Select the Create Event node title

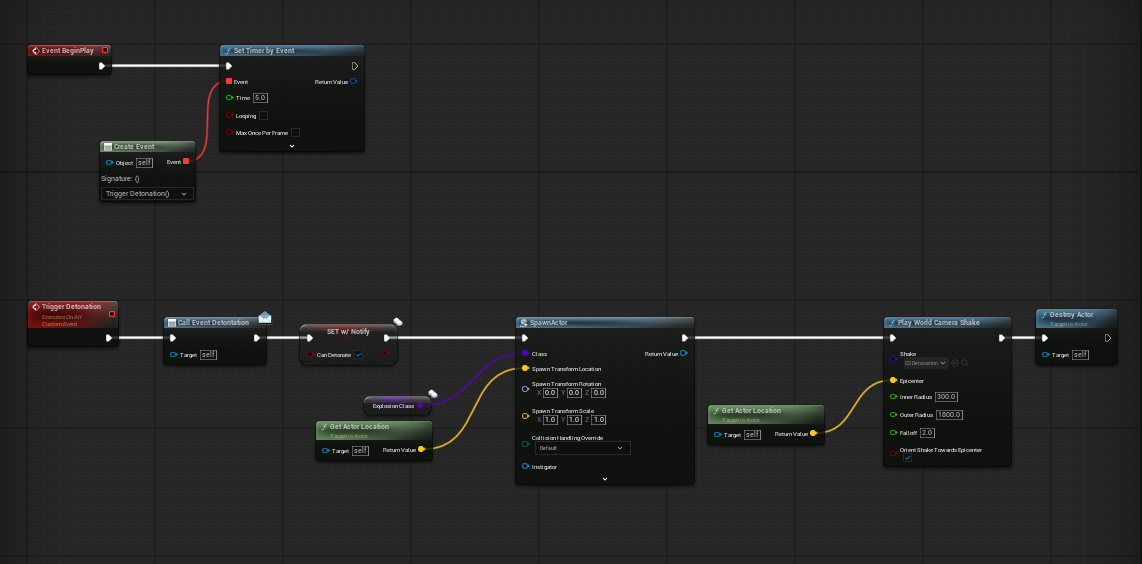click(134, 146)
